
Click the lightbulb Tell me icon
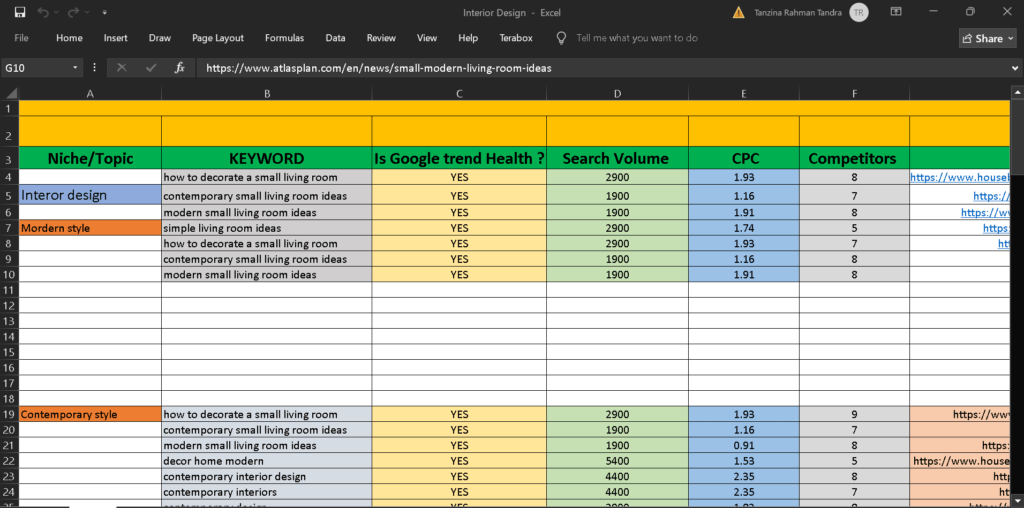tap(561, 38)
